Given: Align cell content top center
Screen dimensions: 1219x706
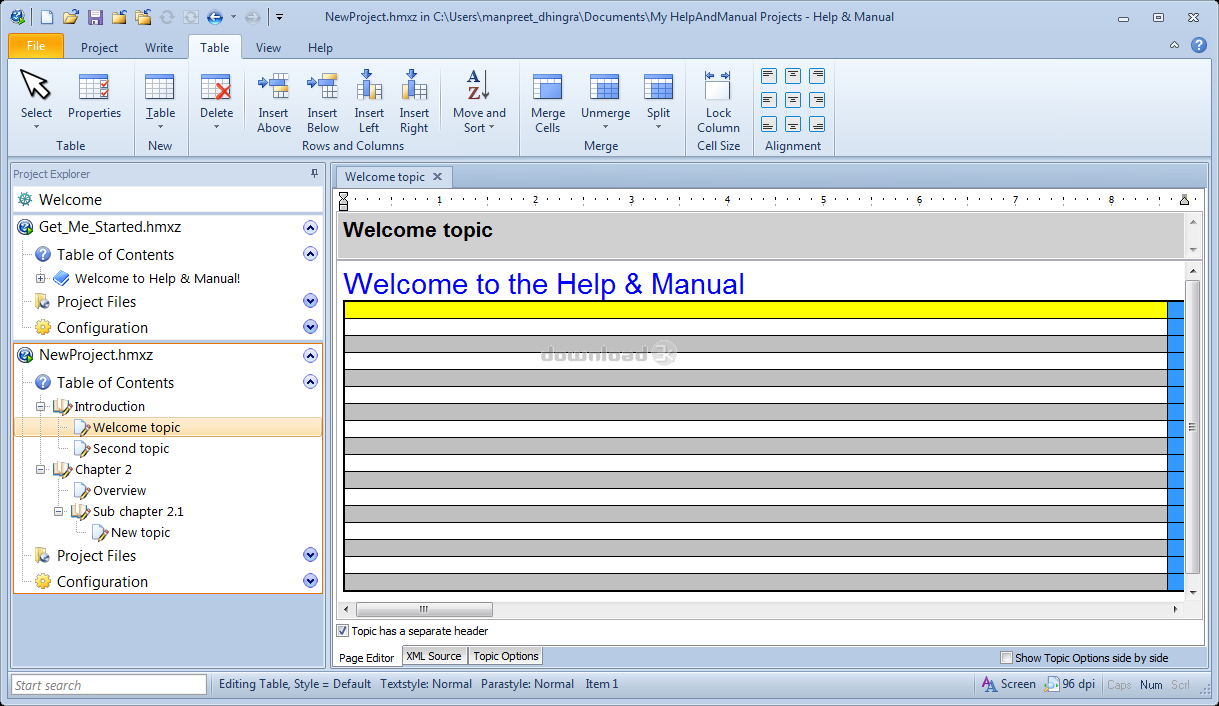Looking at the screenshot, I should click(x=793, y=76).
